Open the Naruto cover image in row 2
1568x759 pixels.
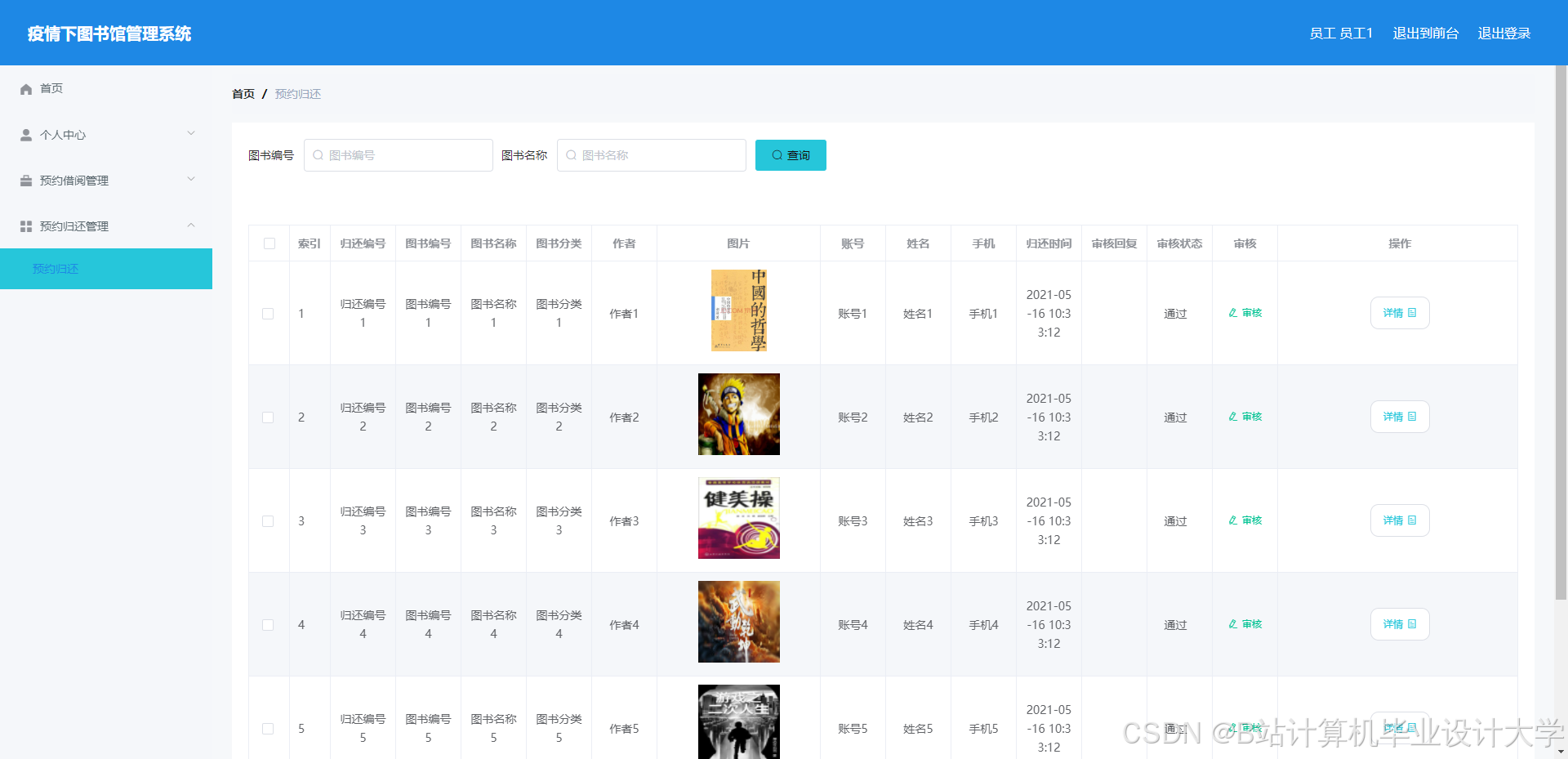point(739,414)
